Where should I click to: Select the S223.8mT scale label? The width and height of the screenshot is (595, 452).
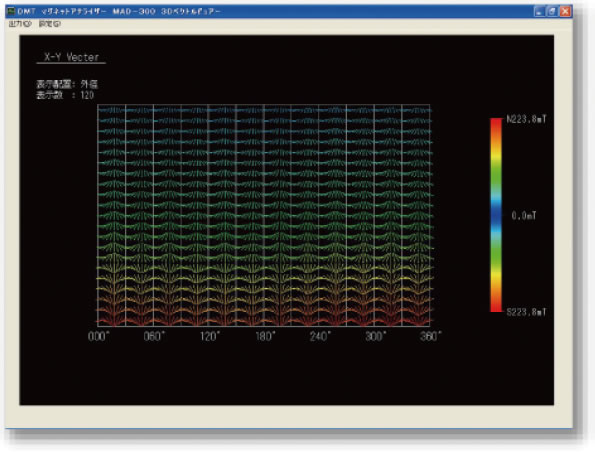pos(526,312)
